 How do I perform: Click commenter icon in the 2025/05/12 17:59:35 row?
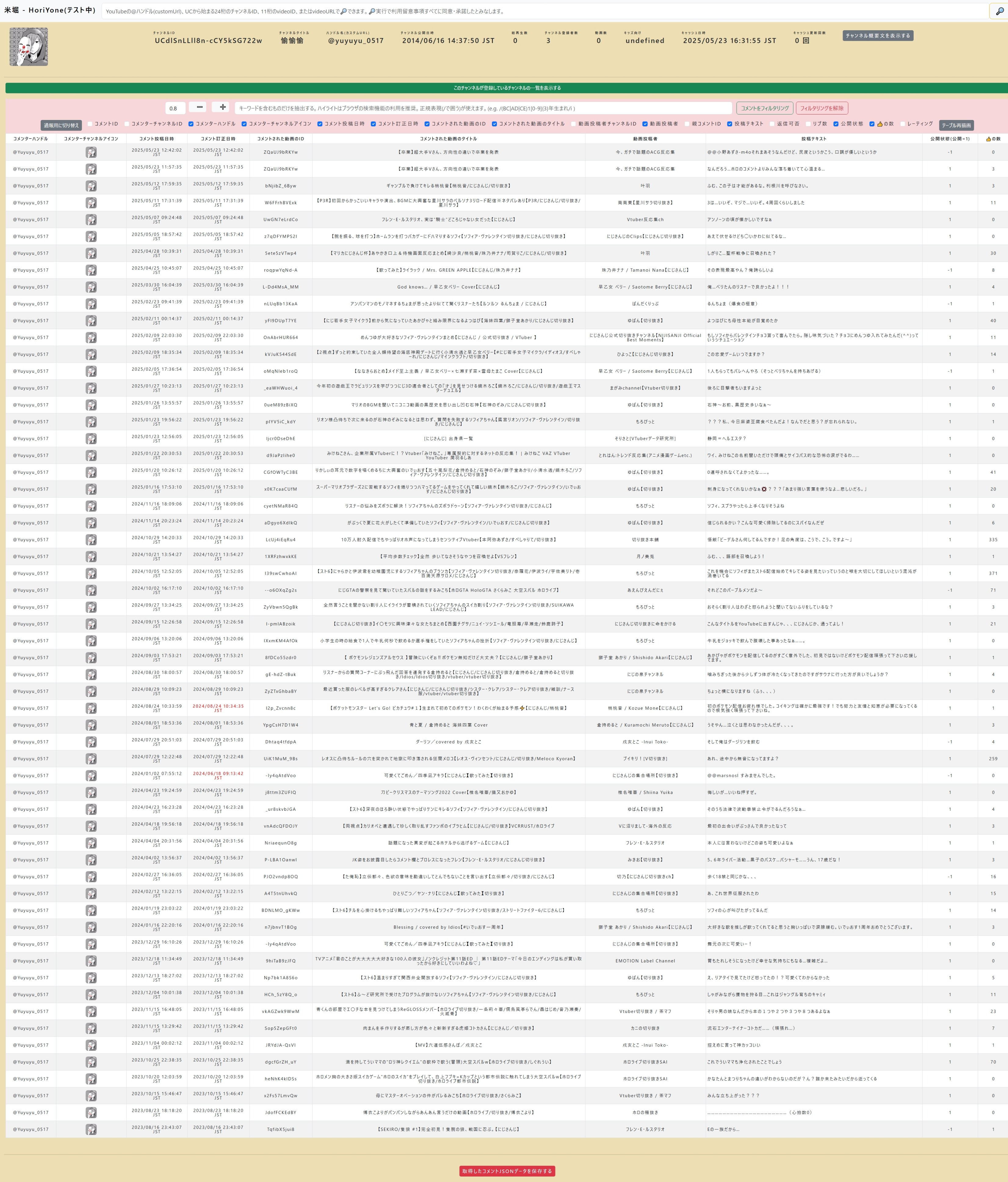(91, 186)
